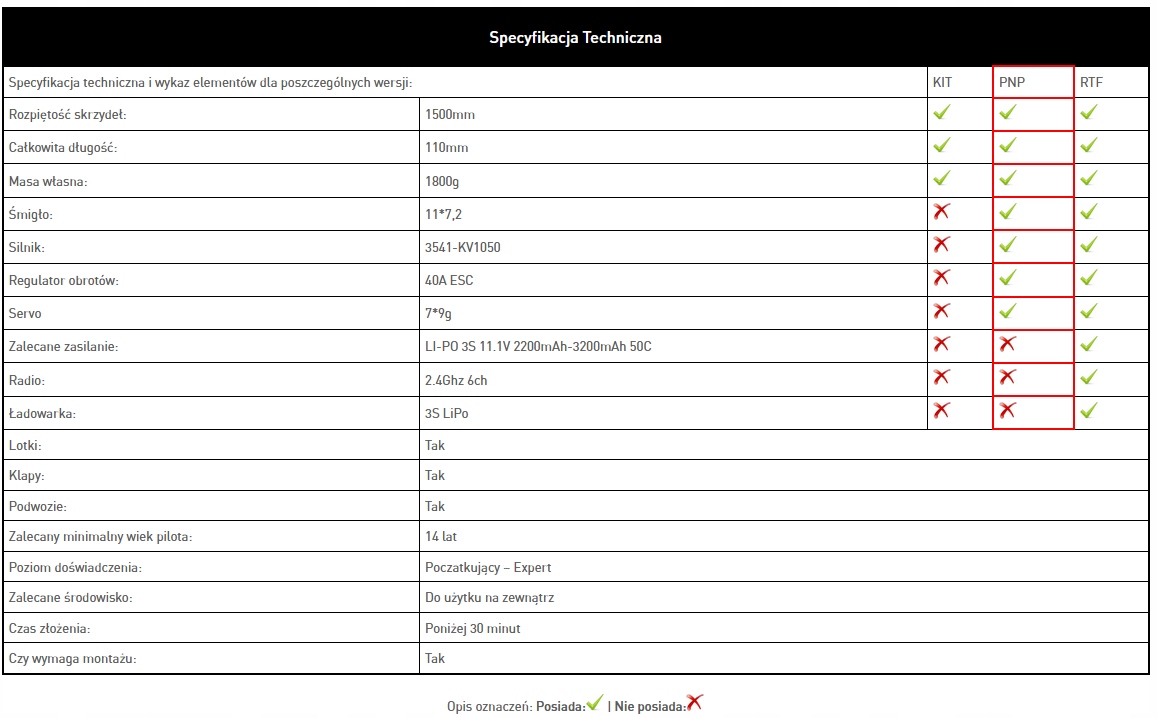This screenshot has height=718, width=1158.
Task: Click the 3541-KV1050 motor value
Action: 463,247
